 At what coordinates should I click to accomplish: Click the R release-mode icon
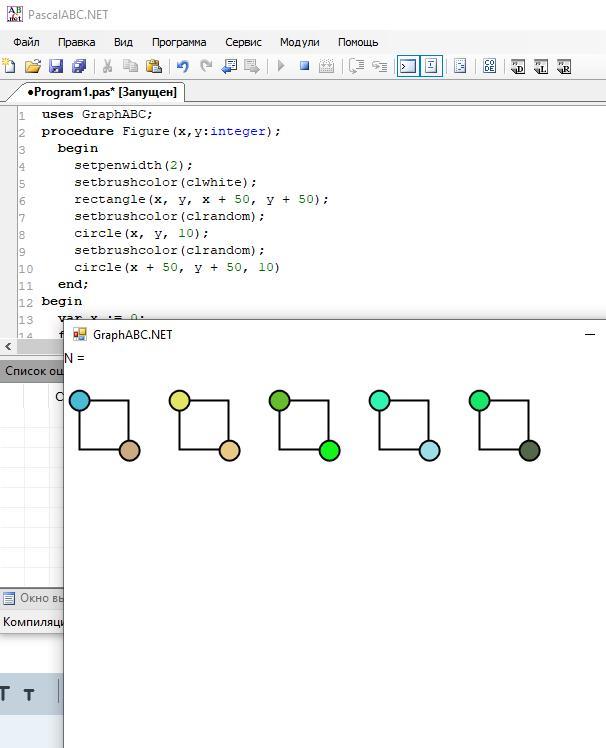coord(564,66)
